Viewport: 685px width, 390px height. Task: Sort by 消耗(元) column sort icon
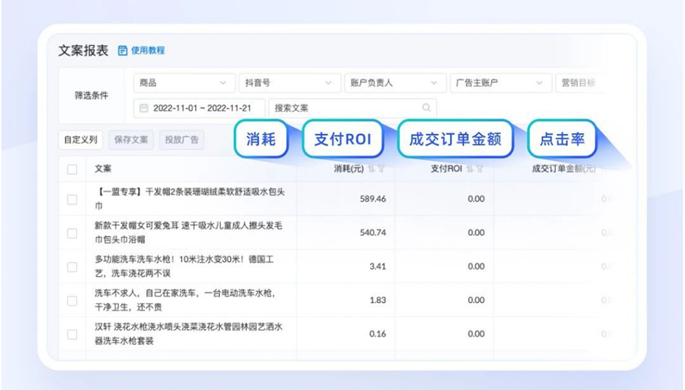371,169
